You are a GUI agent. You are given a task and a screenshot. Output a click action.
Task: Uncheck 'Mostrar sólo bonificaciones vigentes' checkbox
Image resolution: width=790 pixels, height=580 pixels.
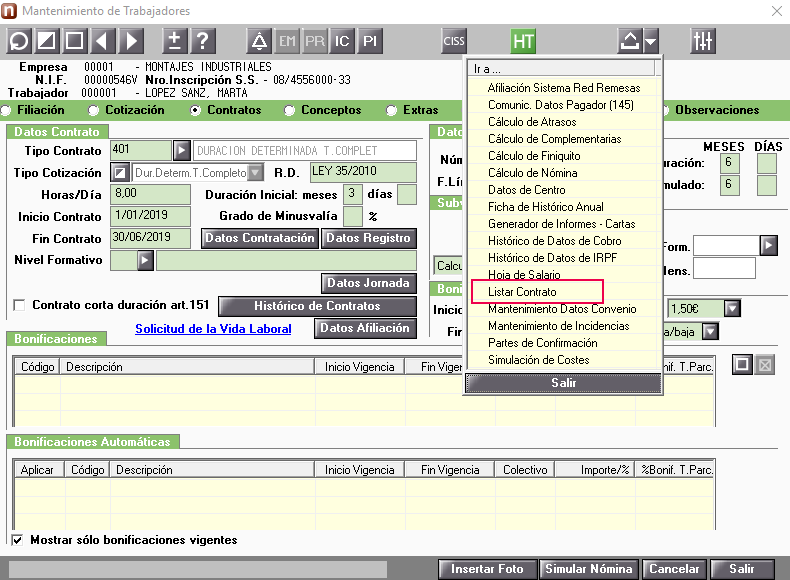17,540
